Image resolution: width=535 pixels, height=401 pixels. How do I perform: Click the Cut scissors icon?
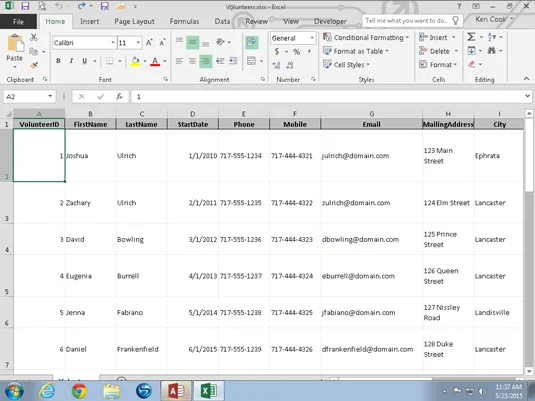point(33,37)
